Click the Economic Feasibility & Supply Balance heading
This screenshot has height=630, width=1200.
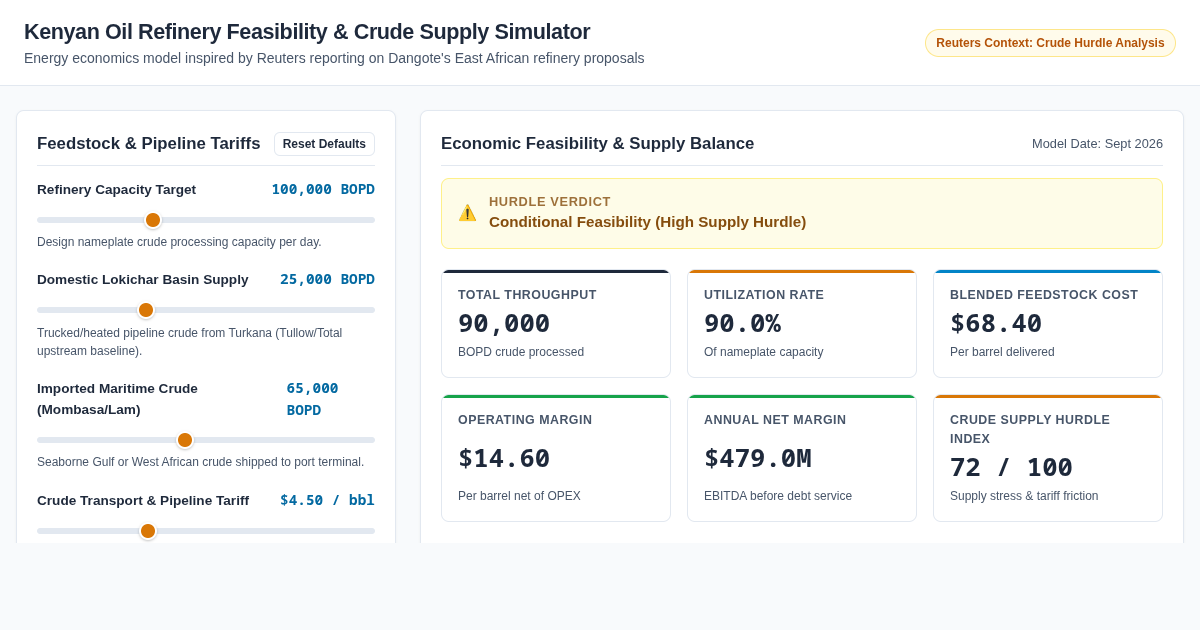tap(597, 144)
